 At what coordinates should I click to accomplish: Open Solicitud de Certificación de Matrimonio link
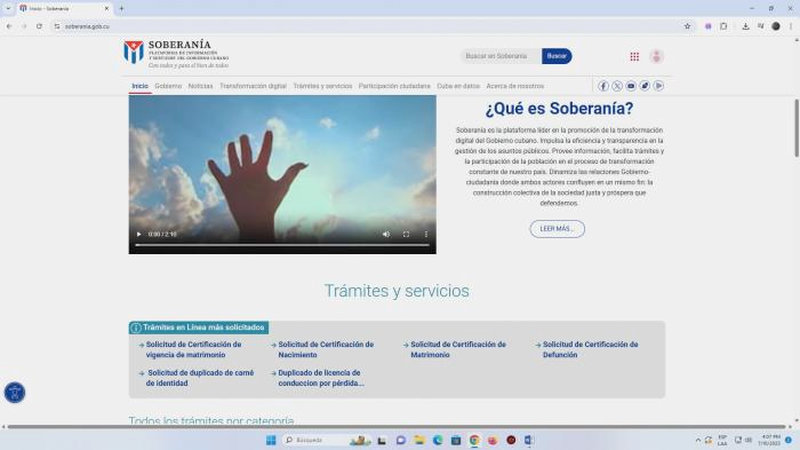tap(458, 349)
